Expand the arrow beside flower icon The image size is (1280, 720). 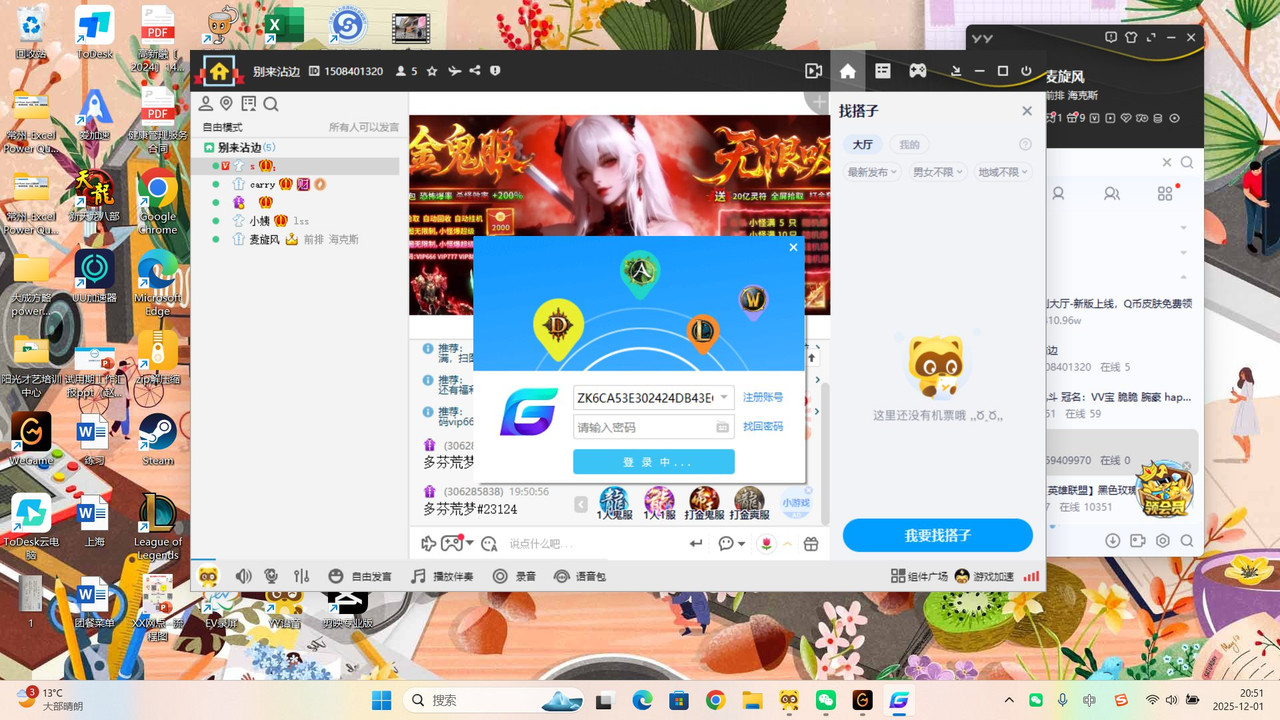click(x=787, y=543)
